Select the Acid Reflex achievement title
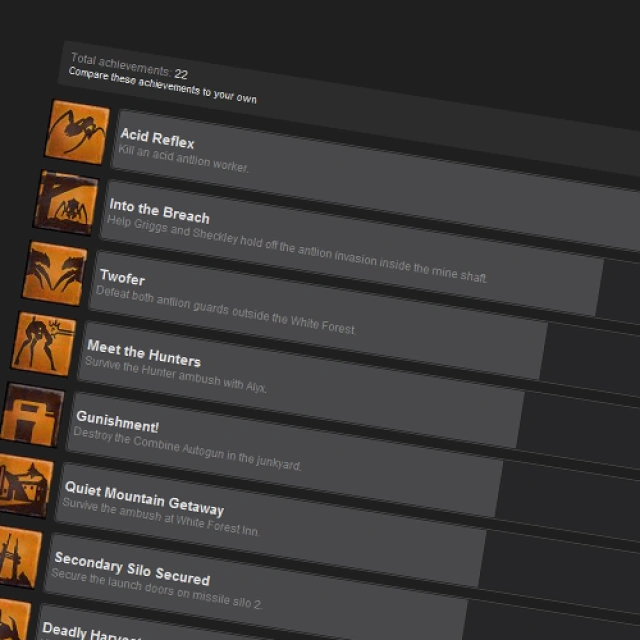The height and width of the screenshot is (640, 640). 157,139
